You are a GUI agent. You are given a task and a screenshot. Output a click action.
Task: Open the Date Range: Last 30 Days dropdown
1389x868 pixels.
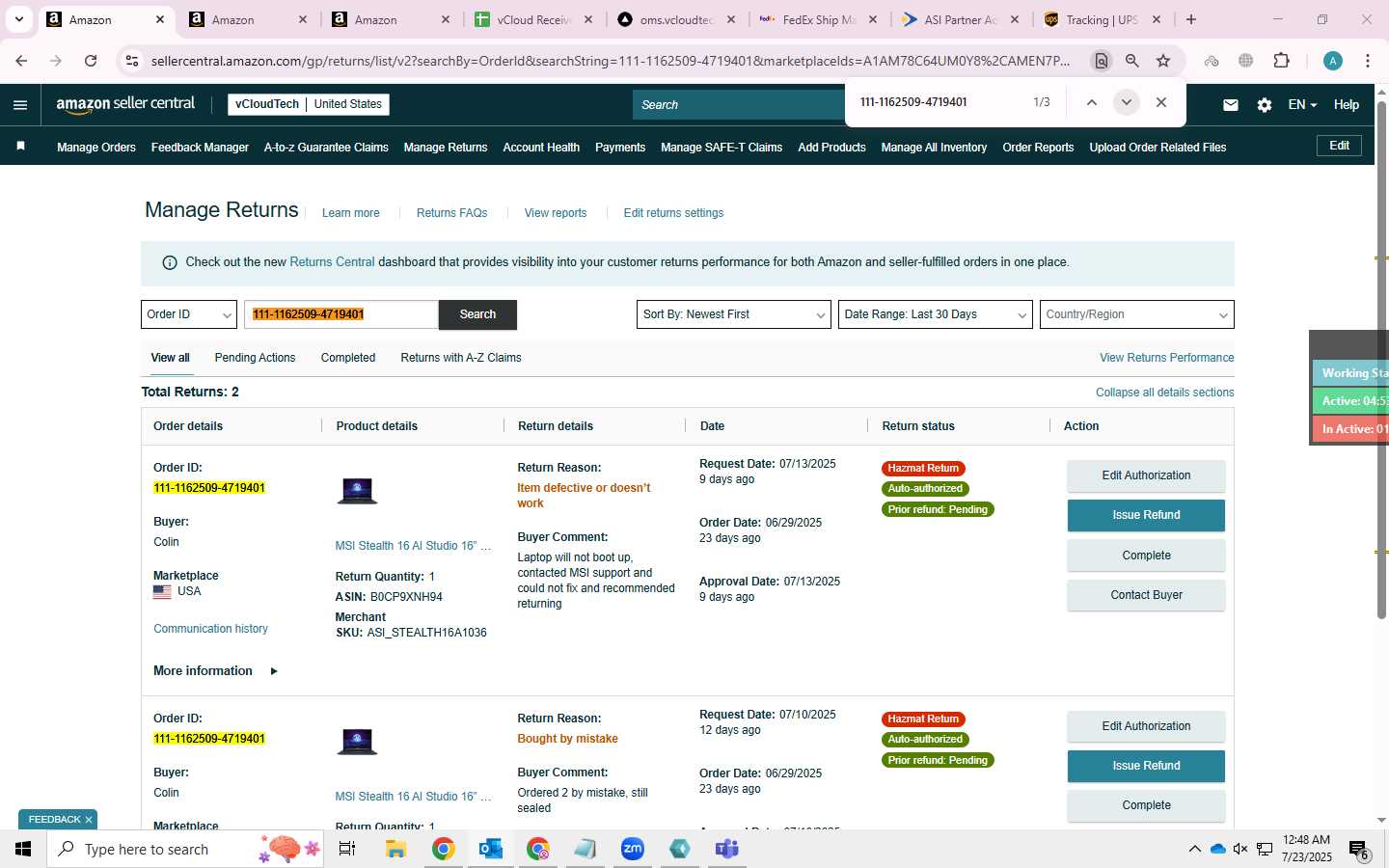coord(936,314)
